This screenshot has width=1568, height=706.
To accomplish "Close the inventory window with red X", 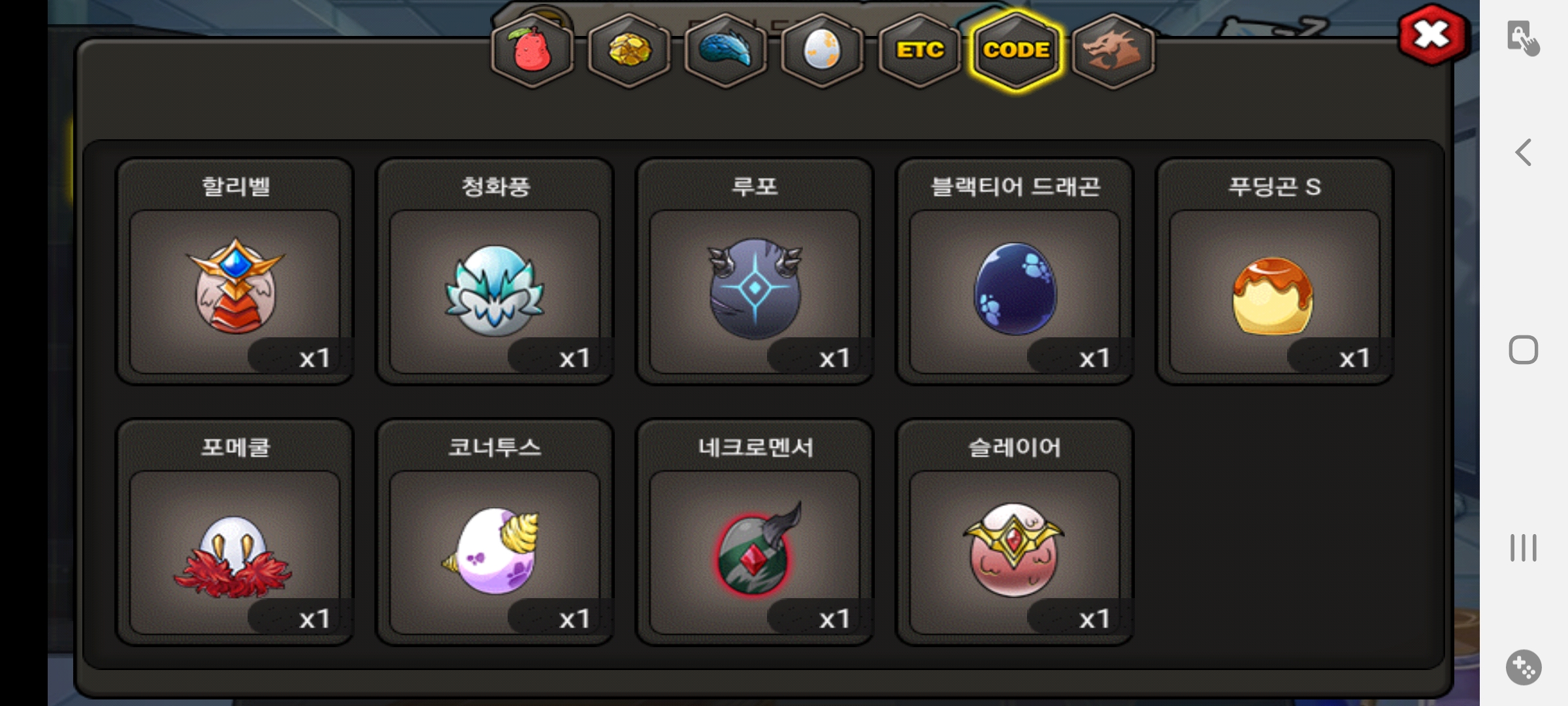I will click(x=1432, y=35).
